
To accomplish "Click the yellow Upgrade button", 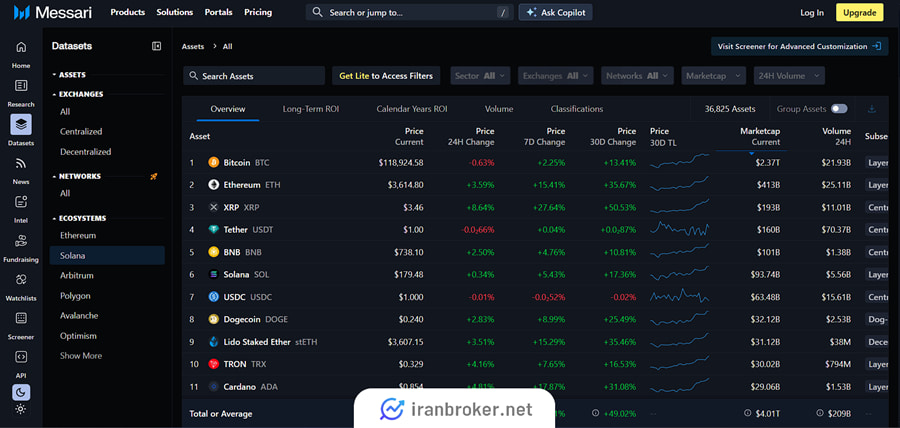I will tap(859, 13).
